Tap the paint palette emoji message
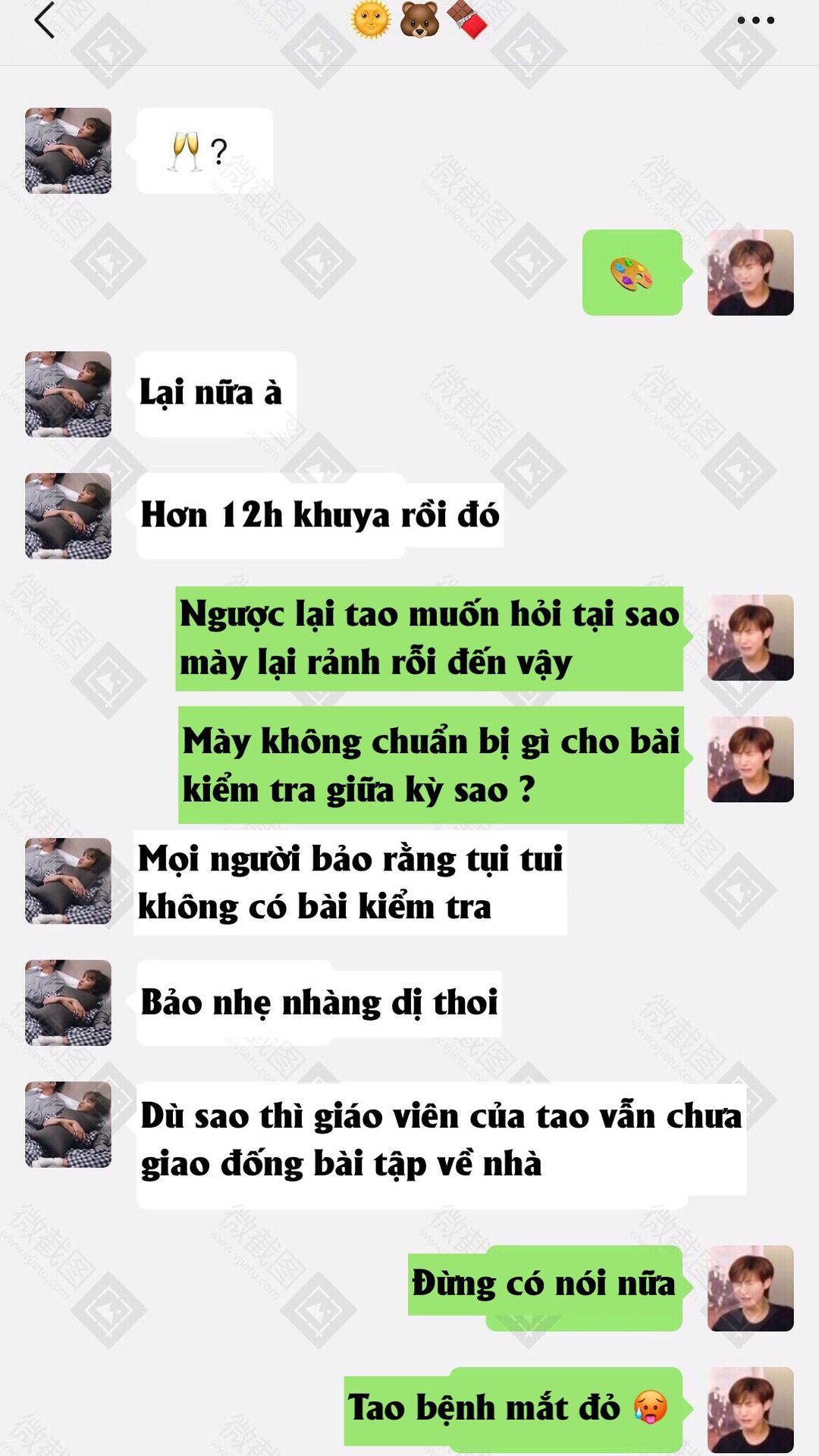Screen dimensions: 819x1456 pyautogui.click(x=632, y=272)
